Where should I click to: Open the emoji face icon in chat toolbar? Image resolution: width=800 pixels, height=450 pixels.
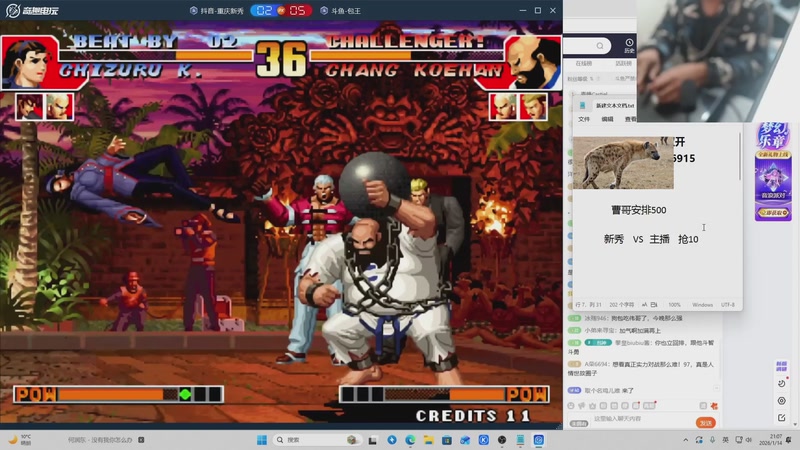[x=571, y=406]
